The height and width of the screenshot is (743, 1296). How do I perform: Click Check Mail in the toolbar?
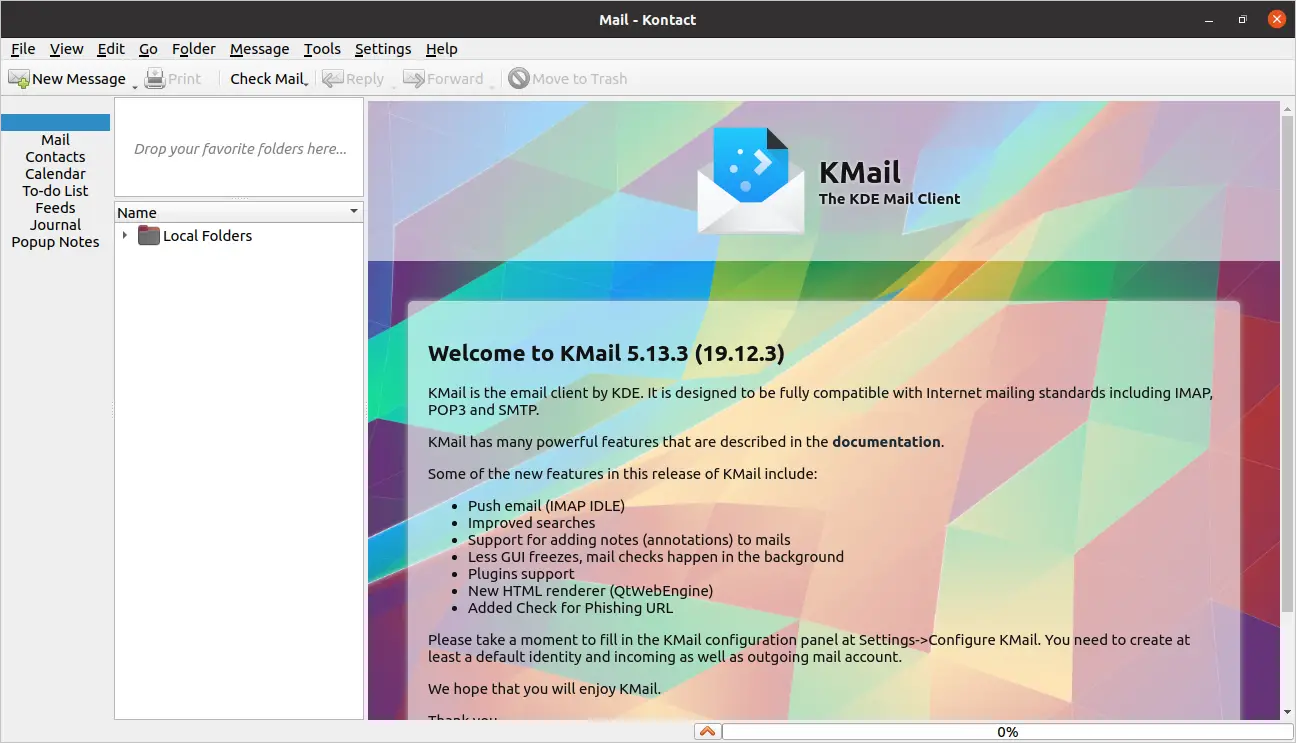tap(267, 78)
